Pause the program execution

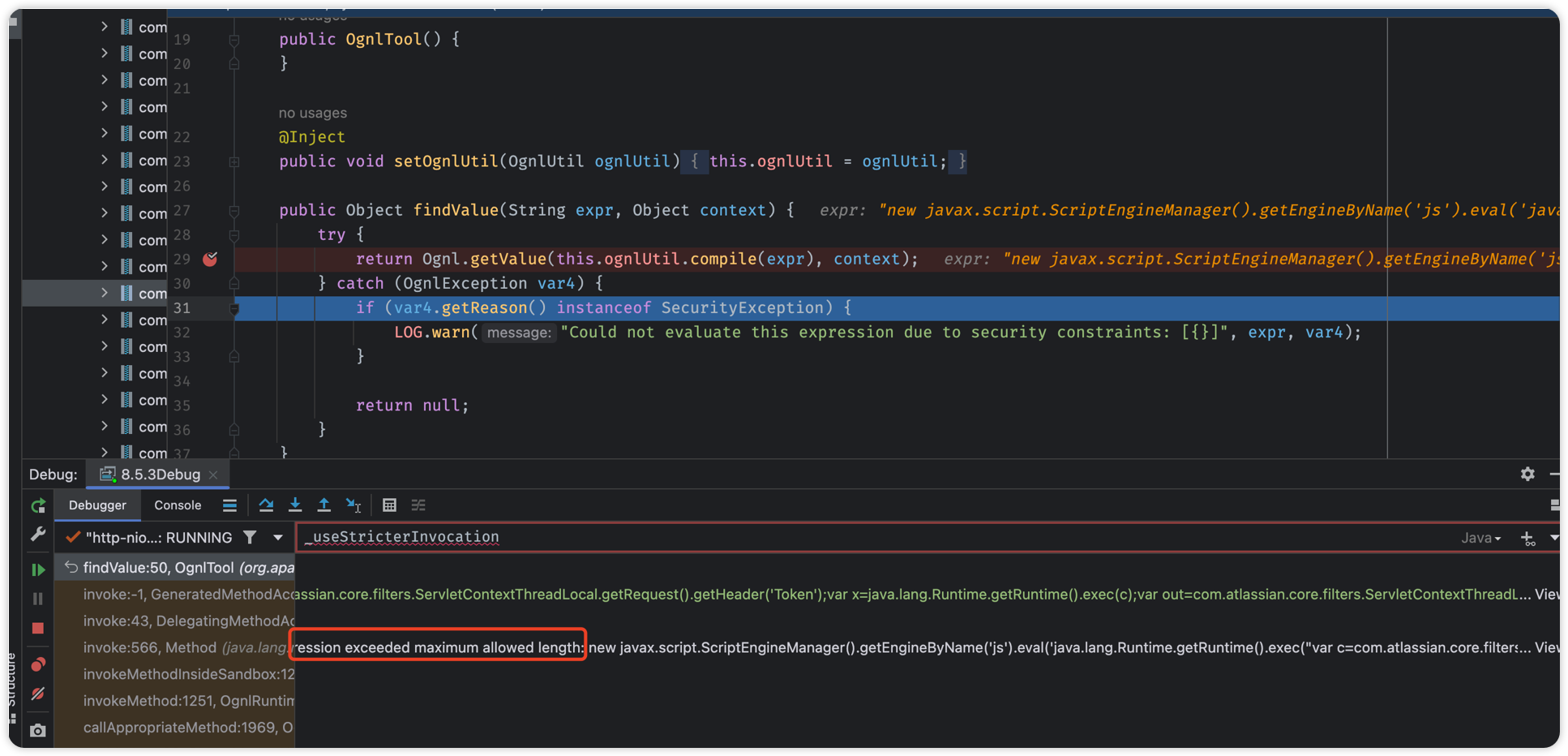coord(38,599)
